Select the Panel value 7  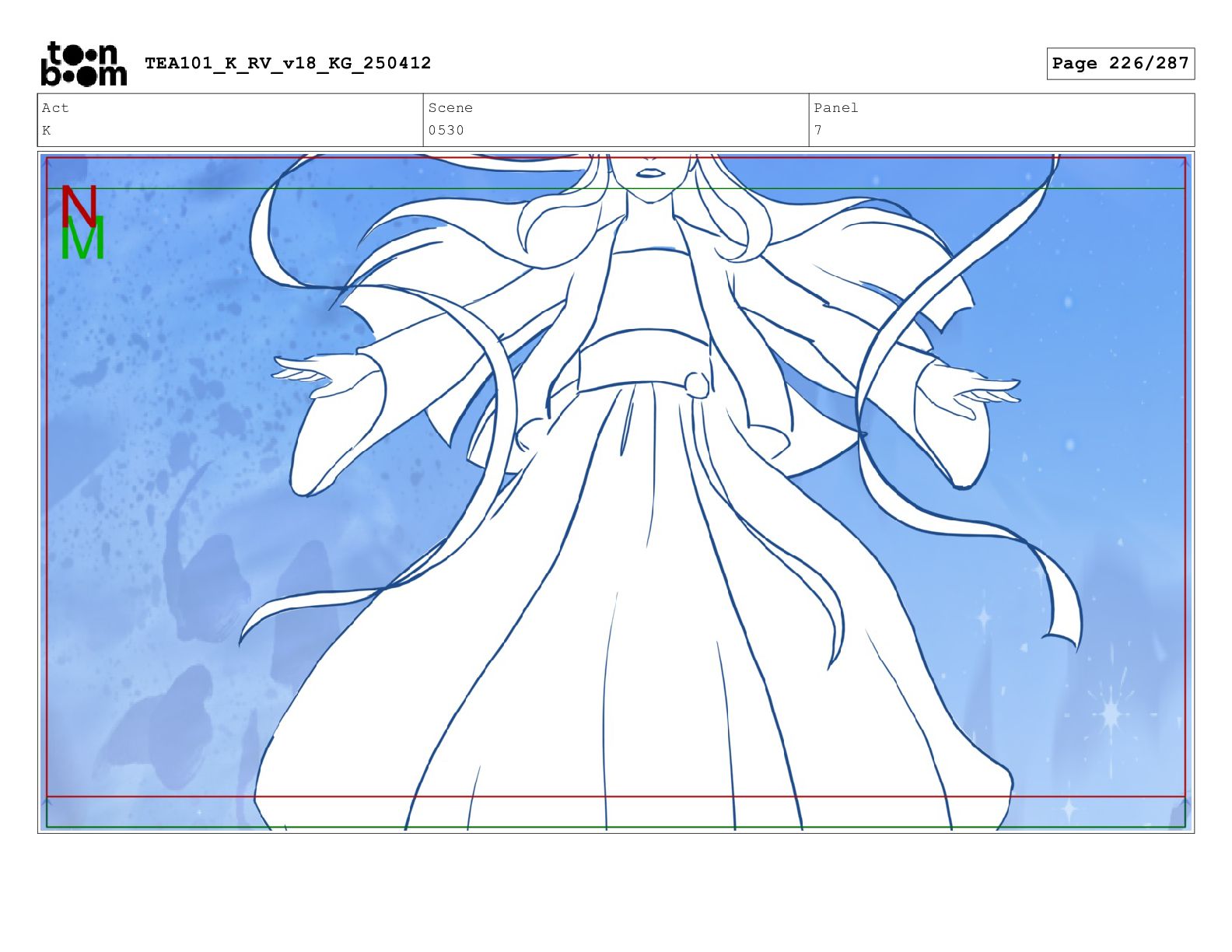click(818, 131)
